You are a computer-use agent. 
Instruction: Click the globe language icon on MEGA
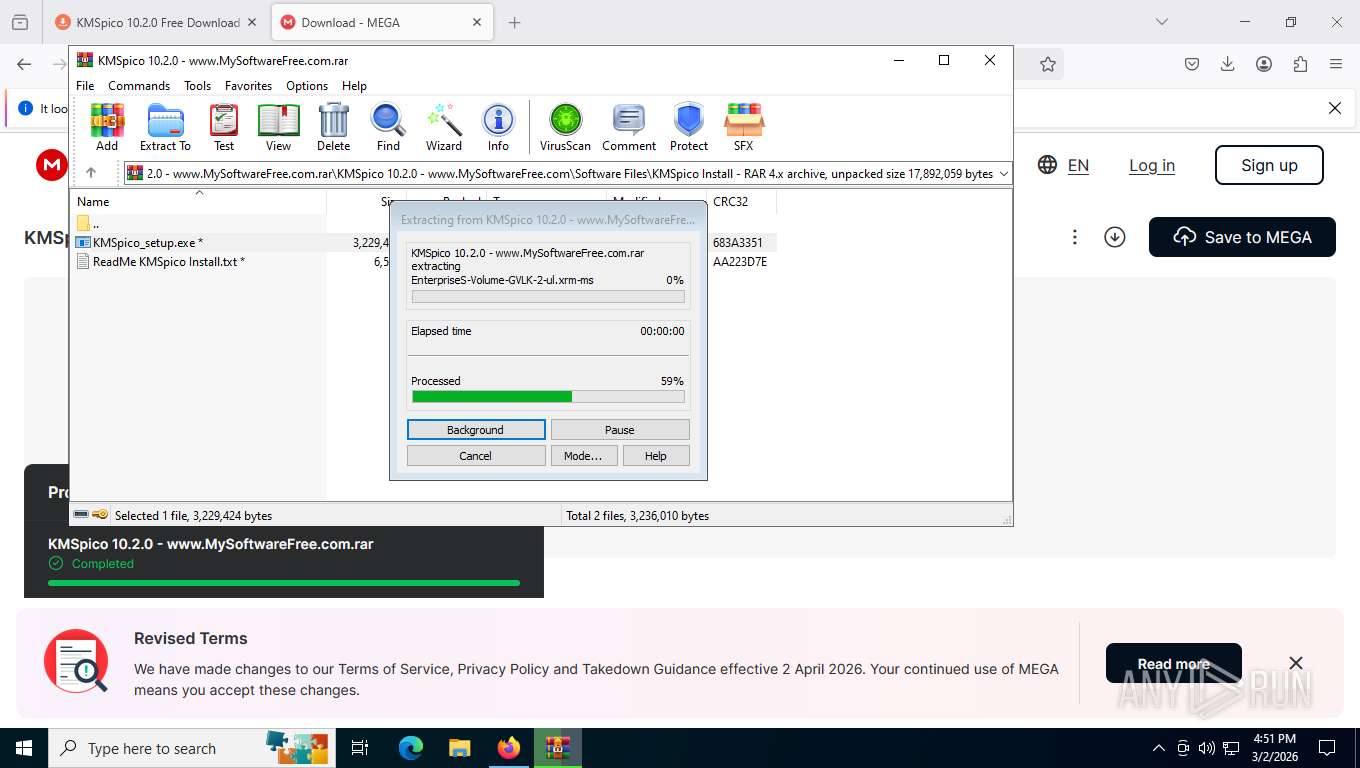(1047, 165)
